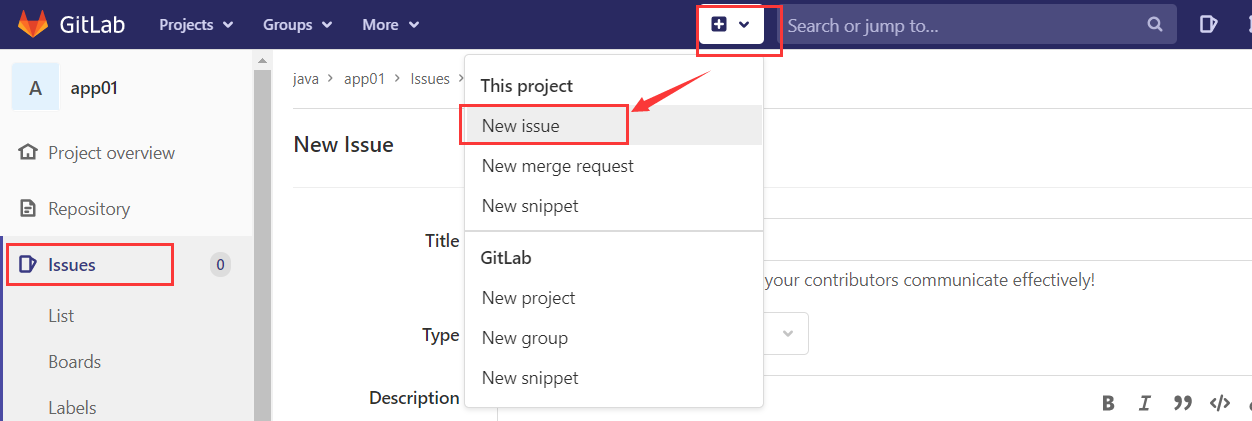Toggle the plus create-new dropdown

(x=731, y=25)
